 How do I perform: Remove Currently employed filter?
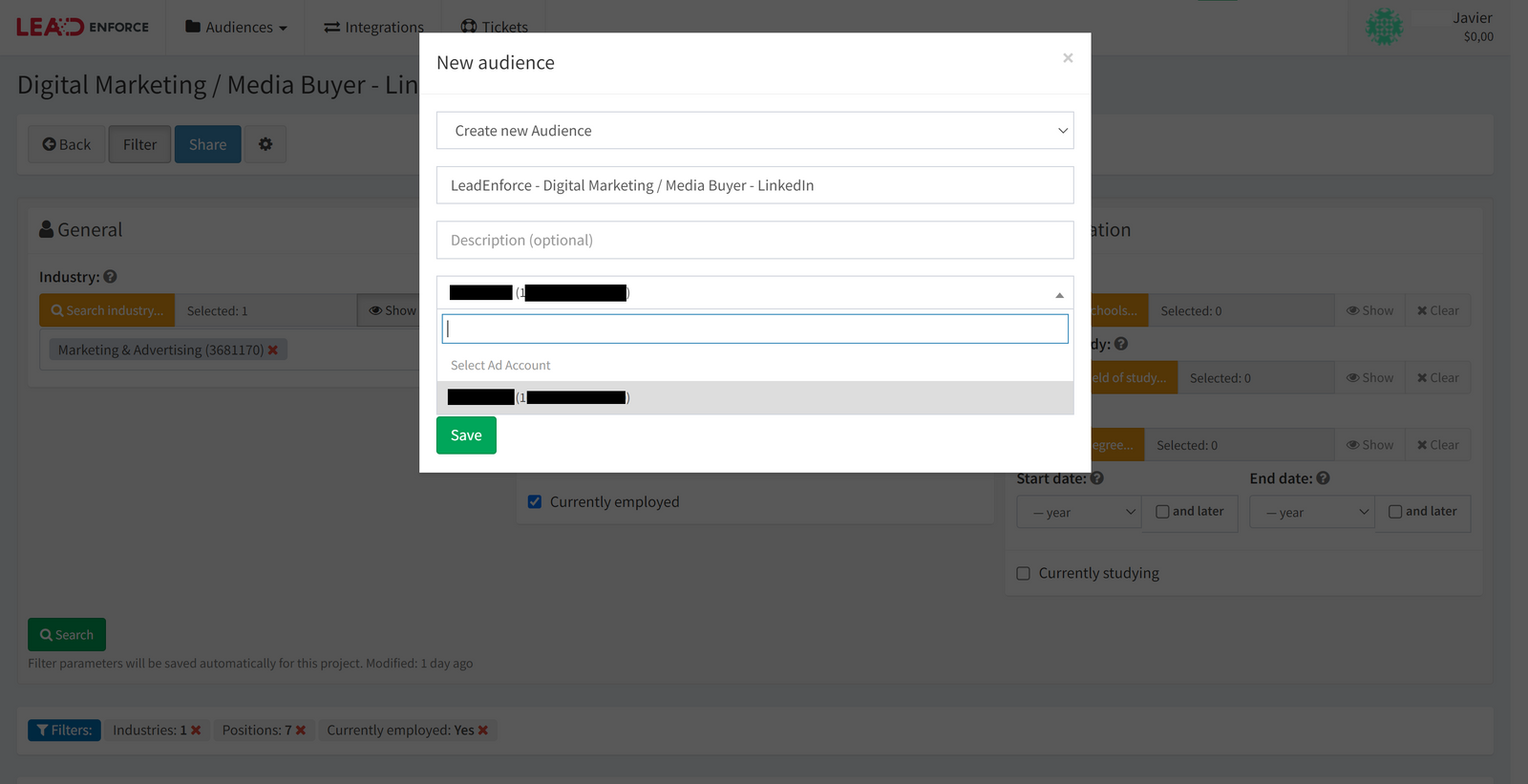(483, 731)
